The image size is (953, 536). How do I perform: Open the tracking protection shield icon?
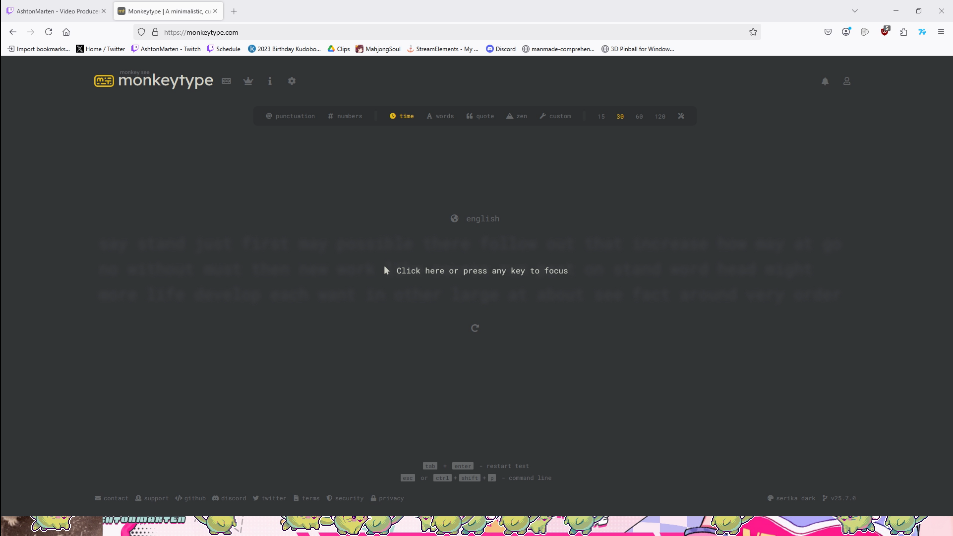(141, 32)
